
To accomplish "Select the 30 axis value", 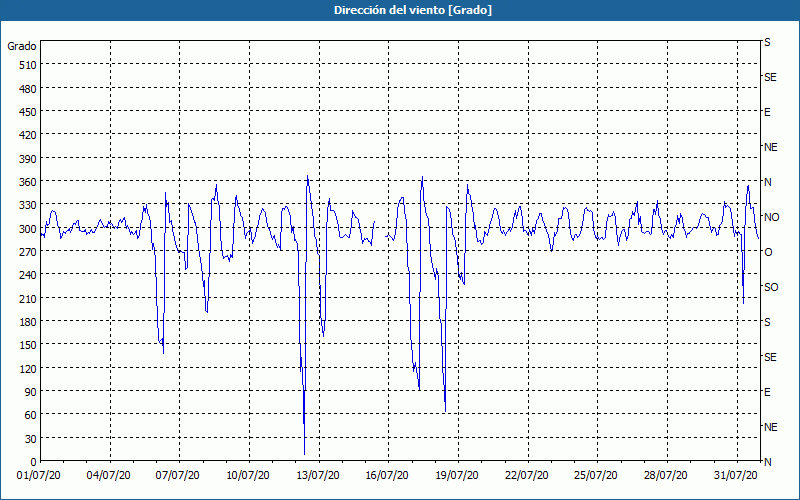I will (x=31, y=438).
